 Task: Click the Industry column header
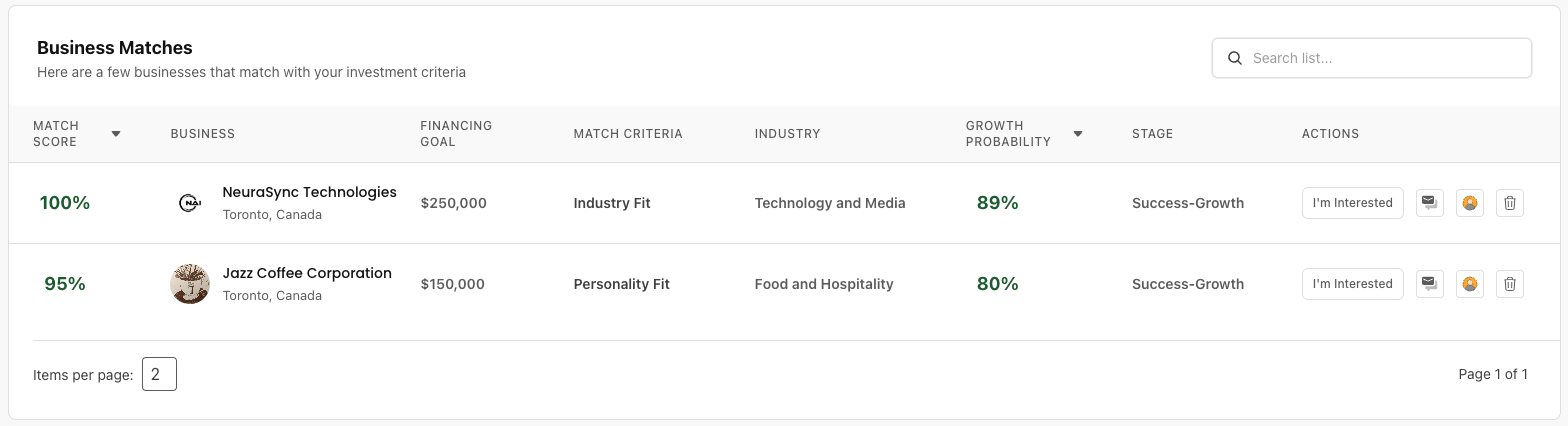787,134
